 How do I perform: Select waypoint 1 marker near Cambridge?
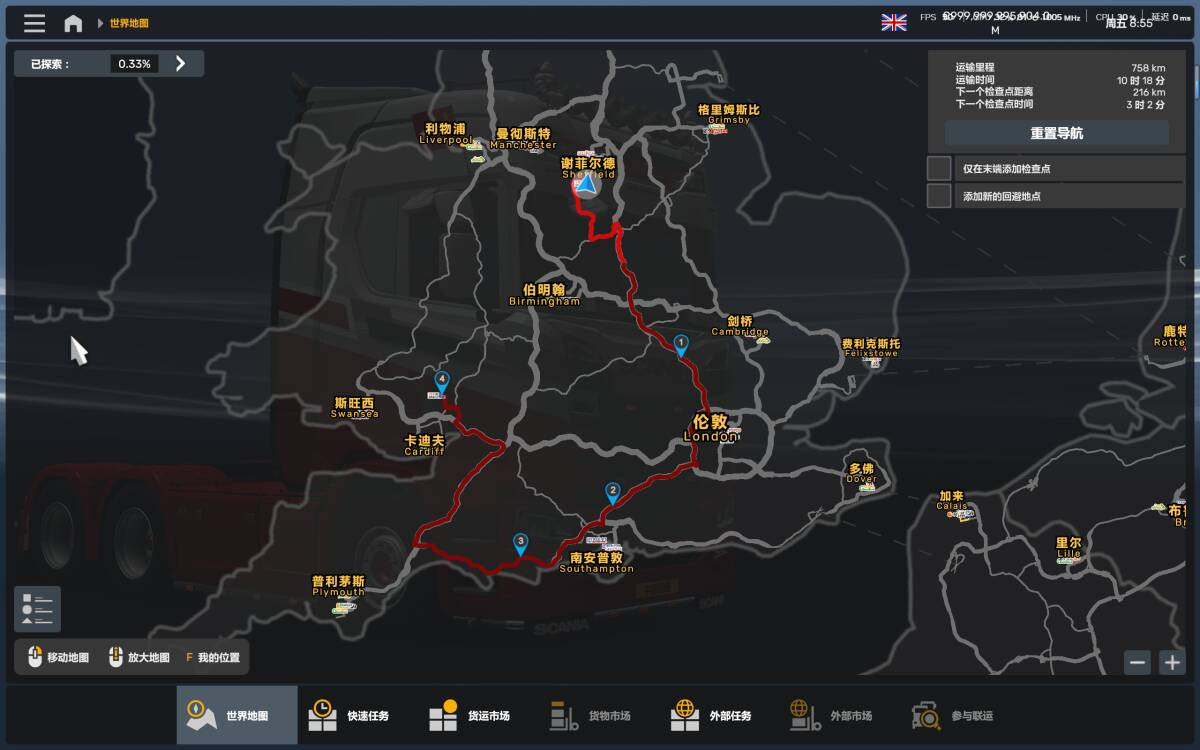[x=681, y=345]
